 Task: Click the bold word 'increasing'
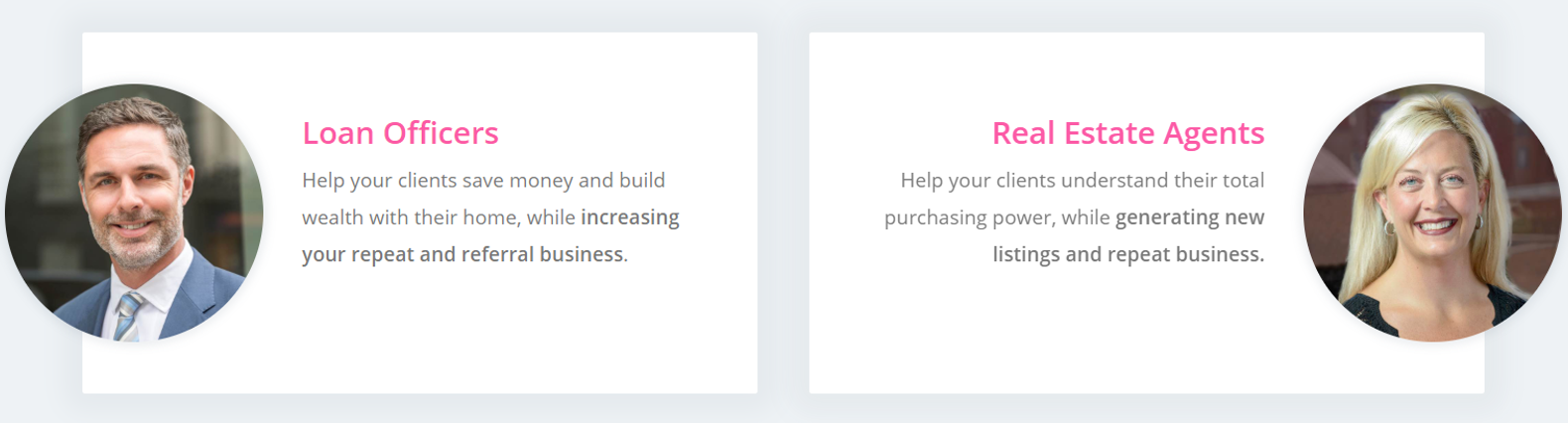[630, 217]
